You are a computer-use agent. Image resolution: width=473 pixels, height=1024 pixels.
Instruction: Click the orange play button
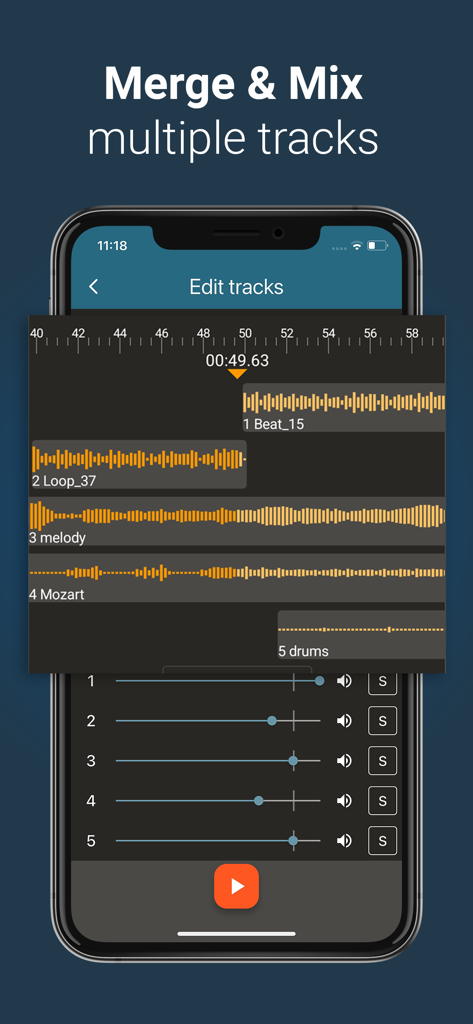click(236, 886)
